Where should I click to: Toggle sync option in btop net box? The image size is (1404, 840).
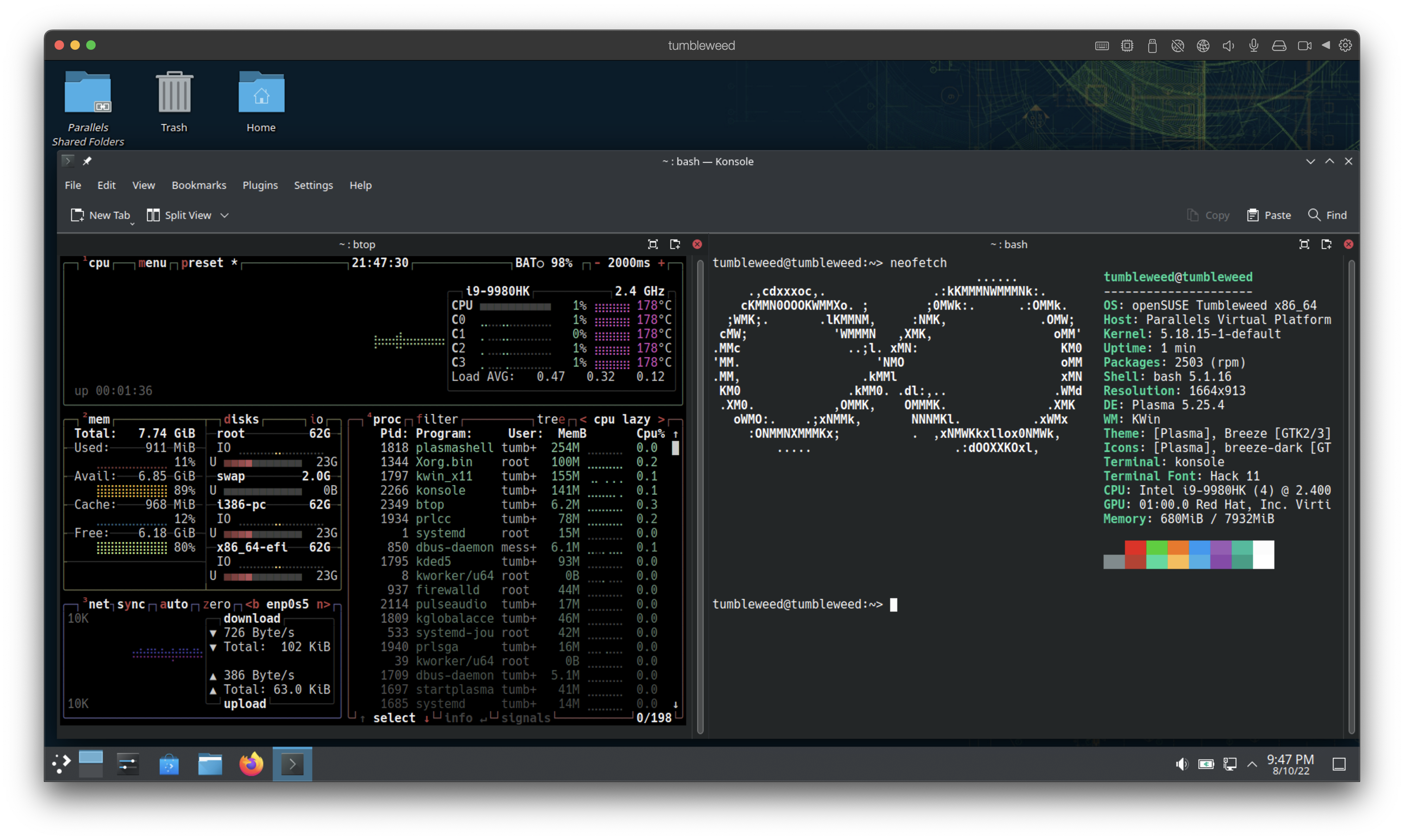pyautogui.click(x=131, y=604)
